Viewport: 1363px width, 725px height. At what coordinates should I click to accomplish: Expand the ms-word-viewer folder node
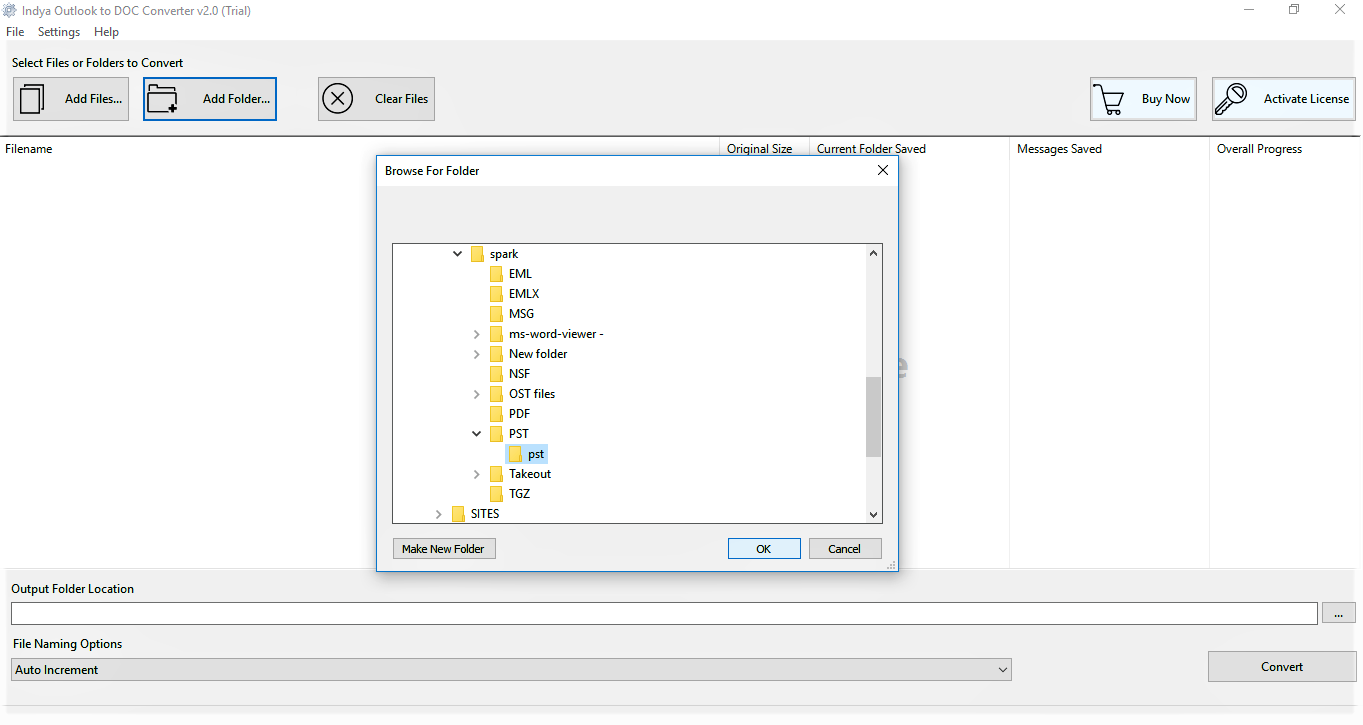(477, 334)
